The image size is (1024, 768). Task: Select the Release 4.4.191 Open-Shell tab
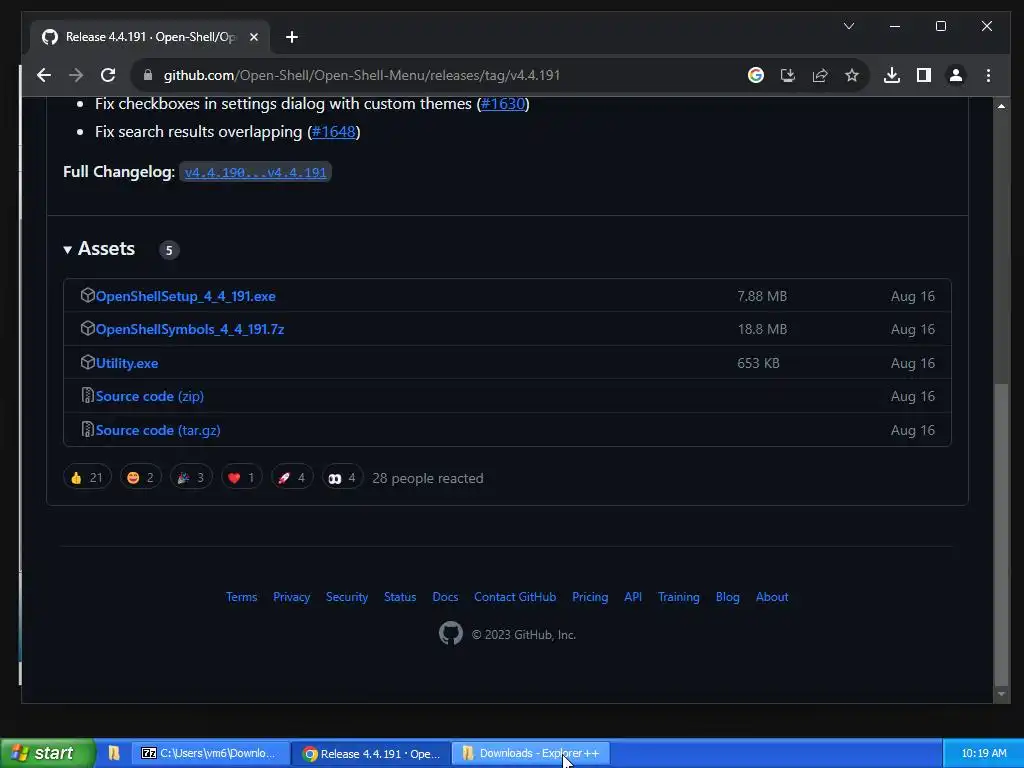[150, 37]
